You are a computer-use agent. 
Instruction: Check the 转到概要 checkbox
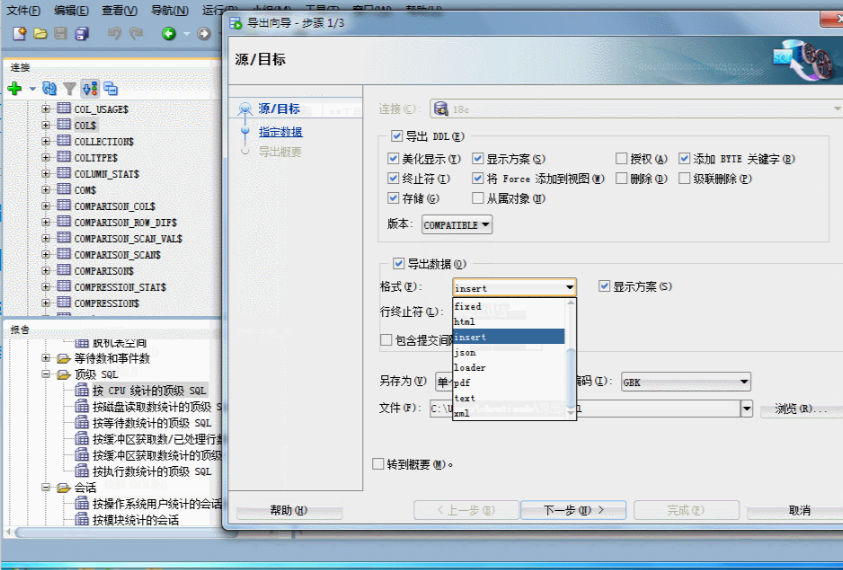(x=378, y=464)
